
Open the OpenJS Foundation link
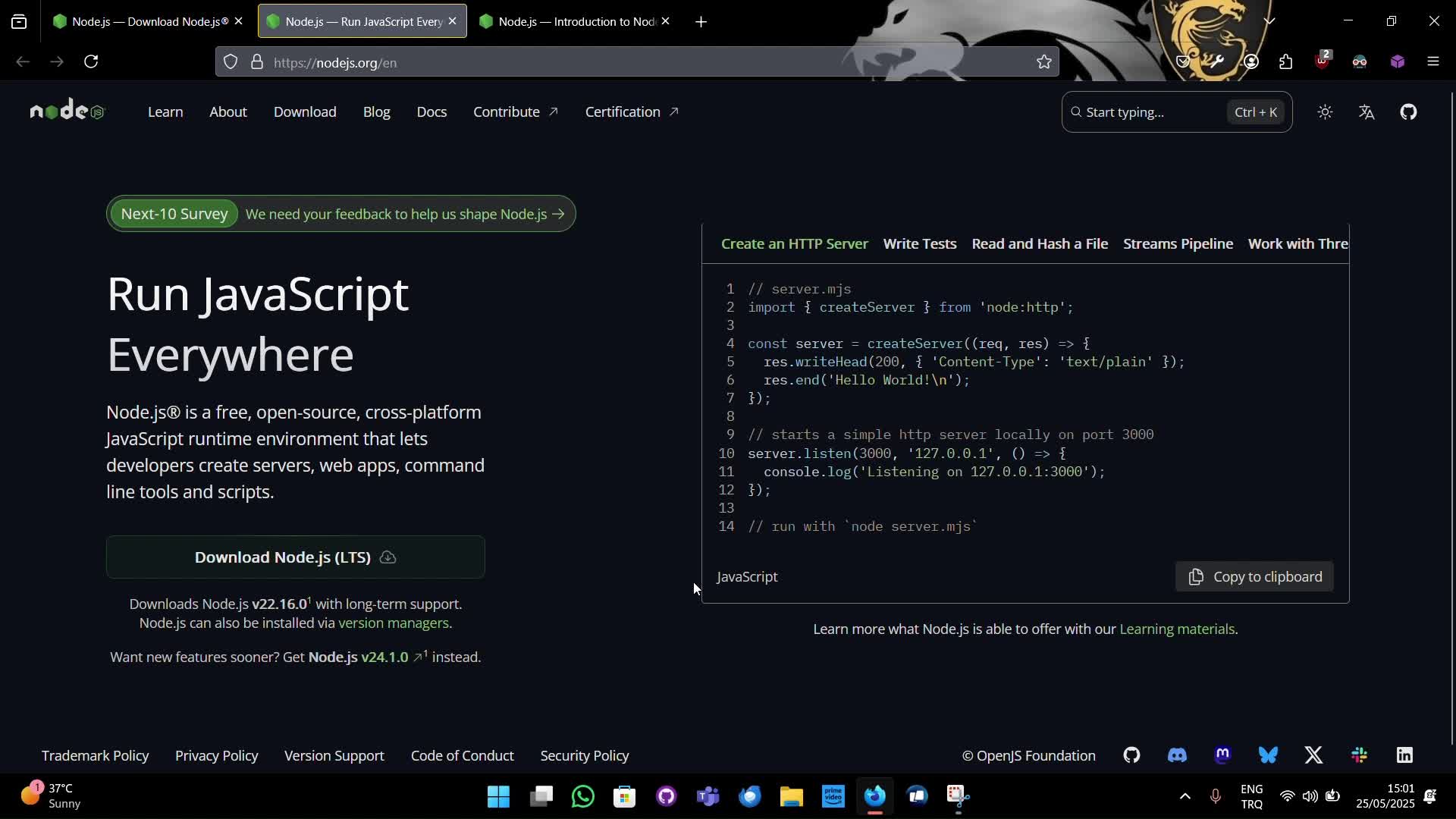point(1028,755)
